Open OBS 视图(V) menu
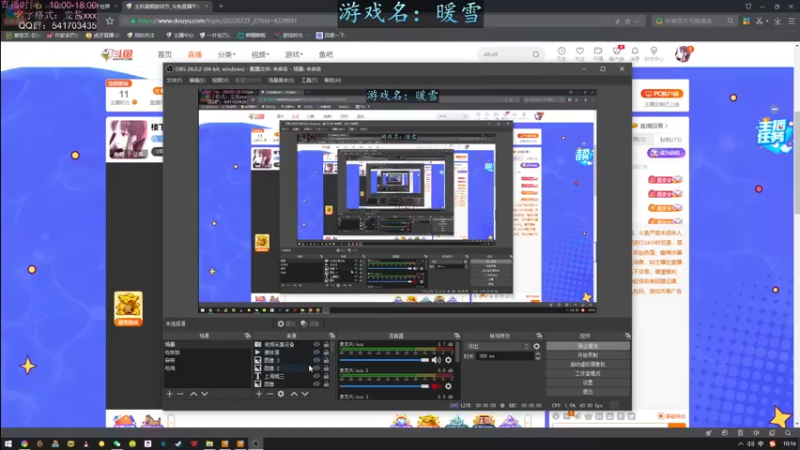This screenshot has height=450, width=800. [220, 80]
